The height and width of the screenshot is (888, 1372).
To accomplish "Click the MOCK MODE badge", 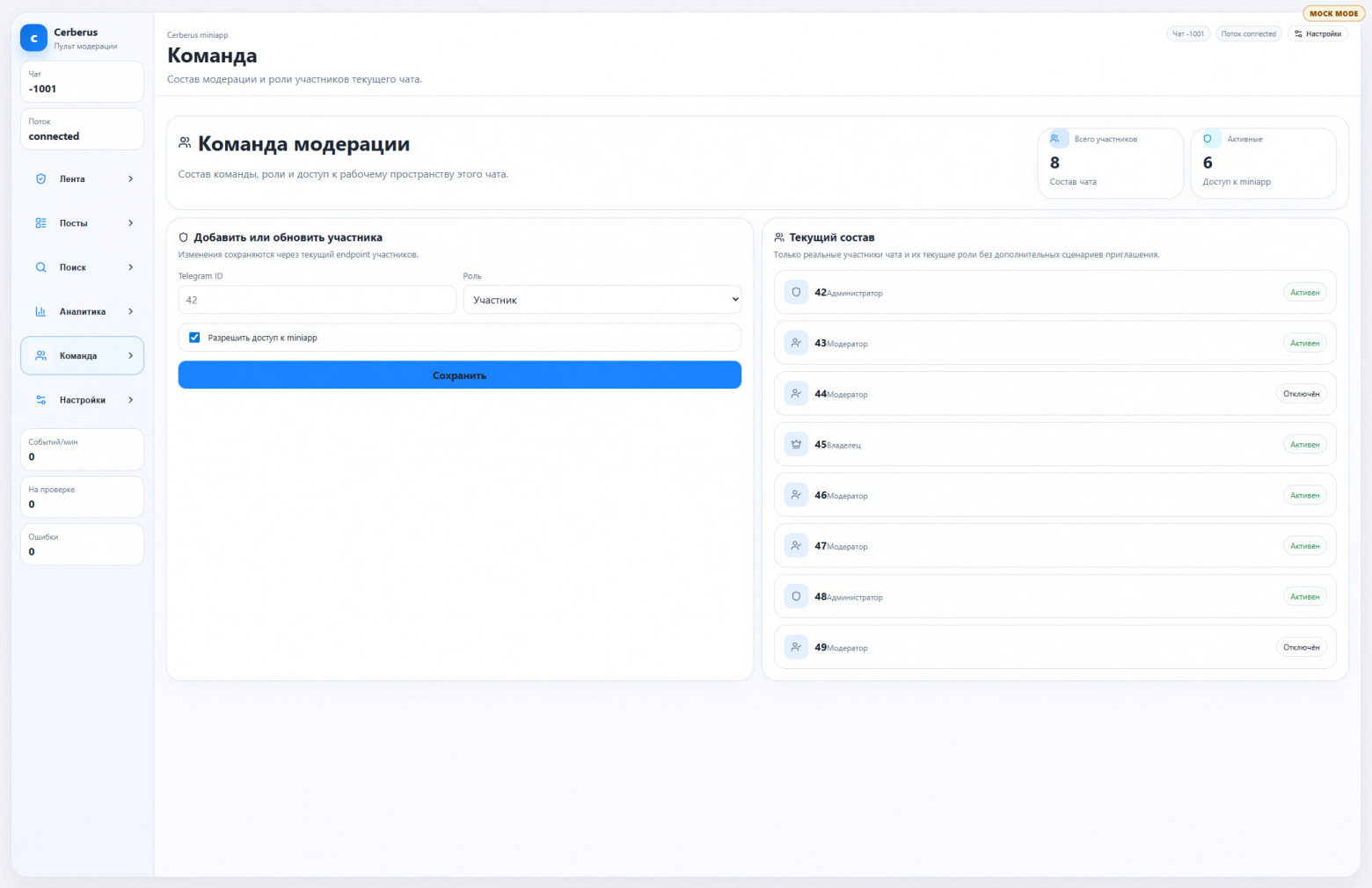I will coord(1334,13).
